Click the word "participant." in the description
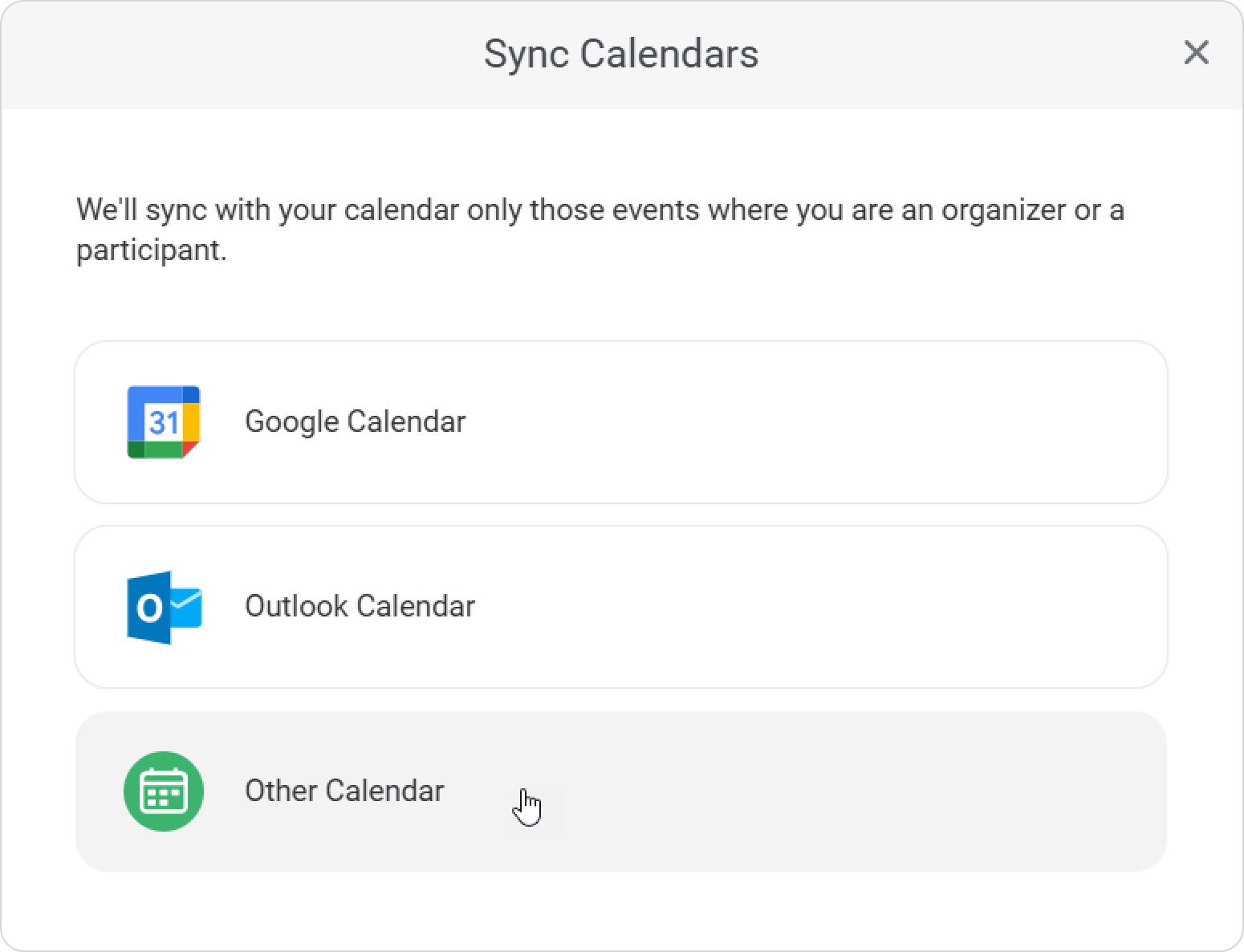Viewport: 1244px width, 952px height. pyautogui.click(x=152, y=250)
